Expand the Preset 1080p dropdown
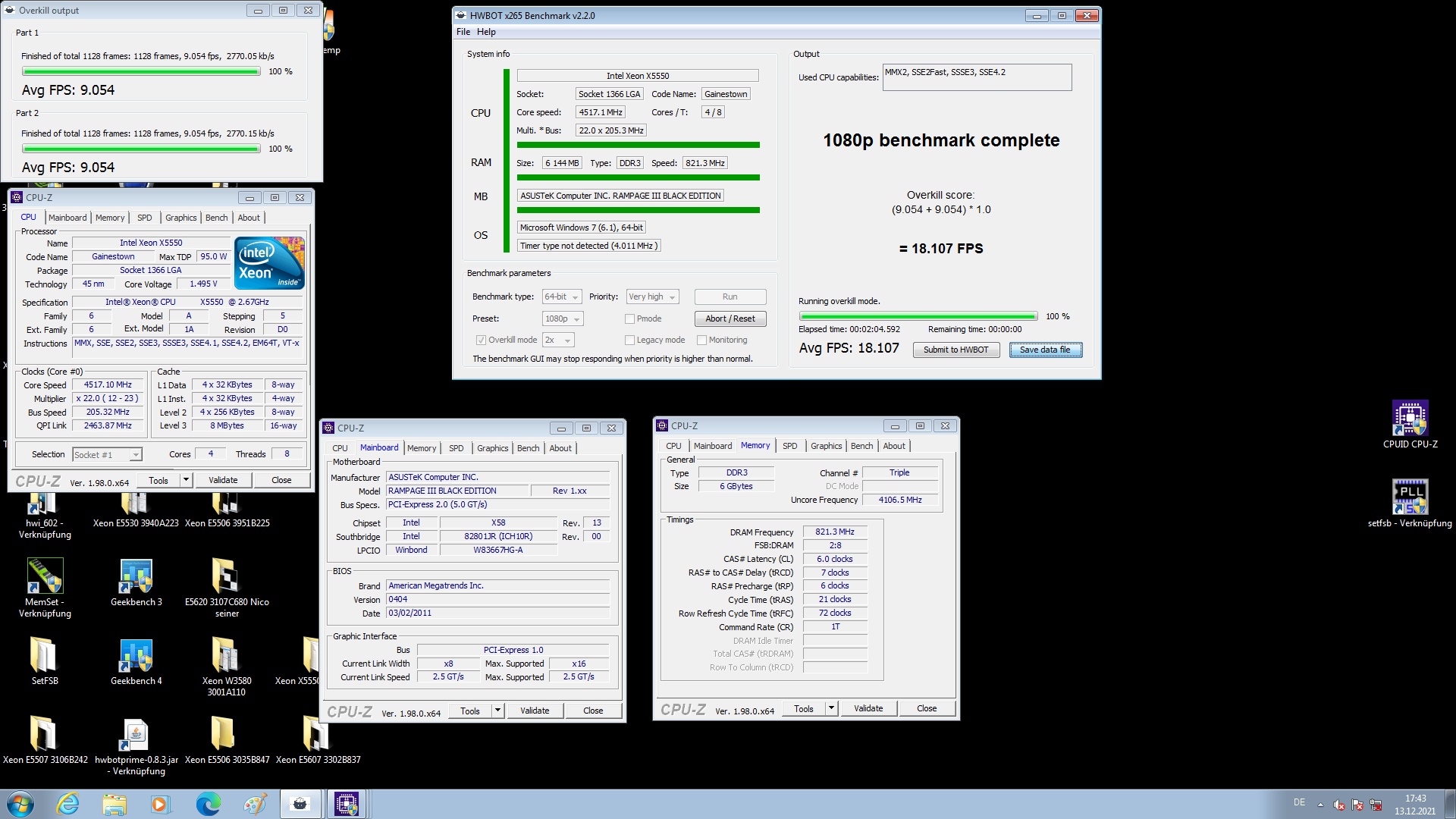The width and height of the screenshot is (1456, 819). pyautogui.click(x=563, y=318)
